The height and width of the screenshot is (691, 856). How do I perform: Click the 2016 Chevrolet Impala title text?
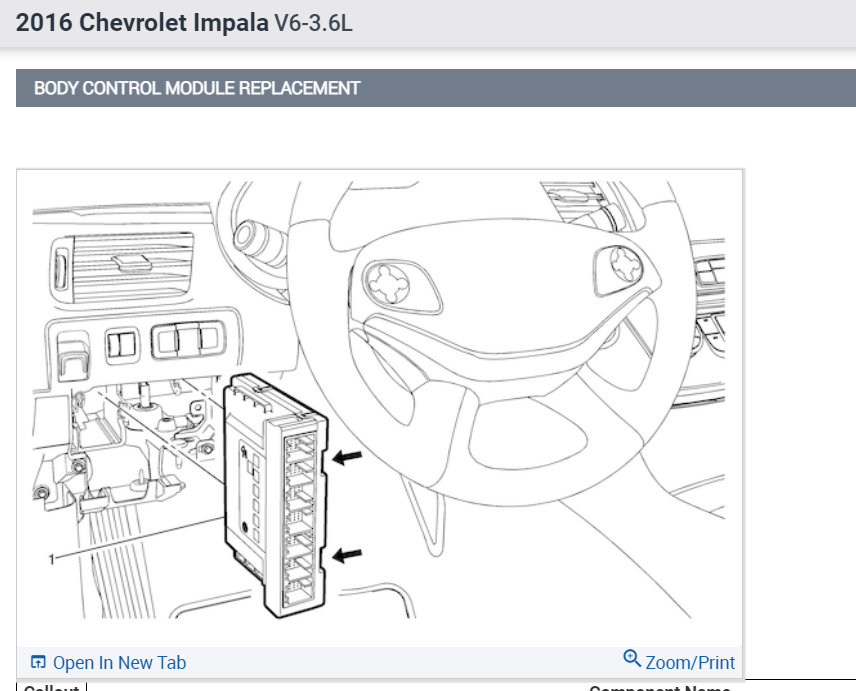point(142,23)
